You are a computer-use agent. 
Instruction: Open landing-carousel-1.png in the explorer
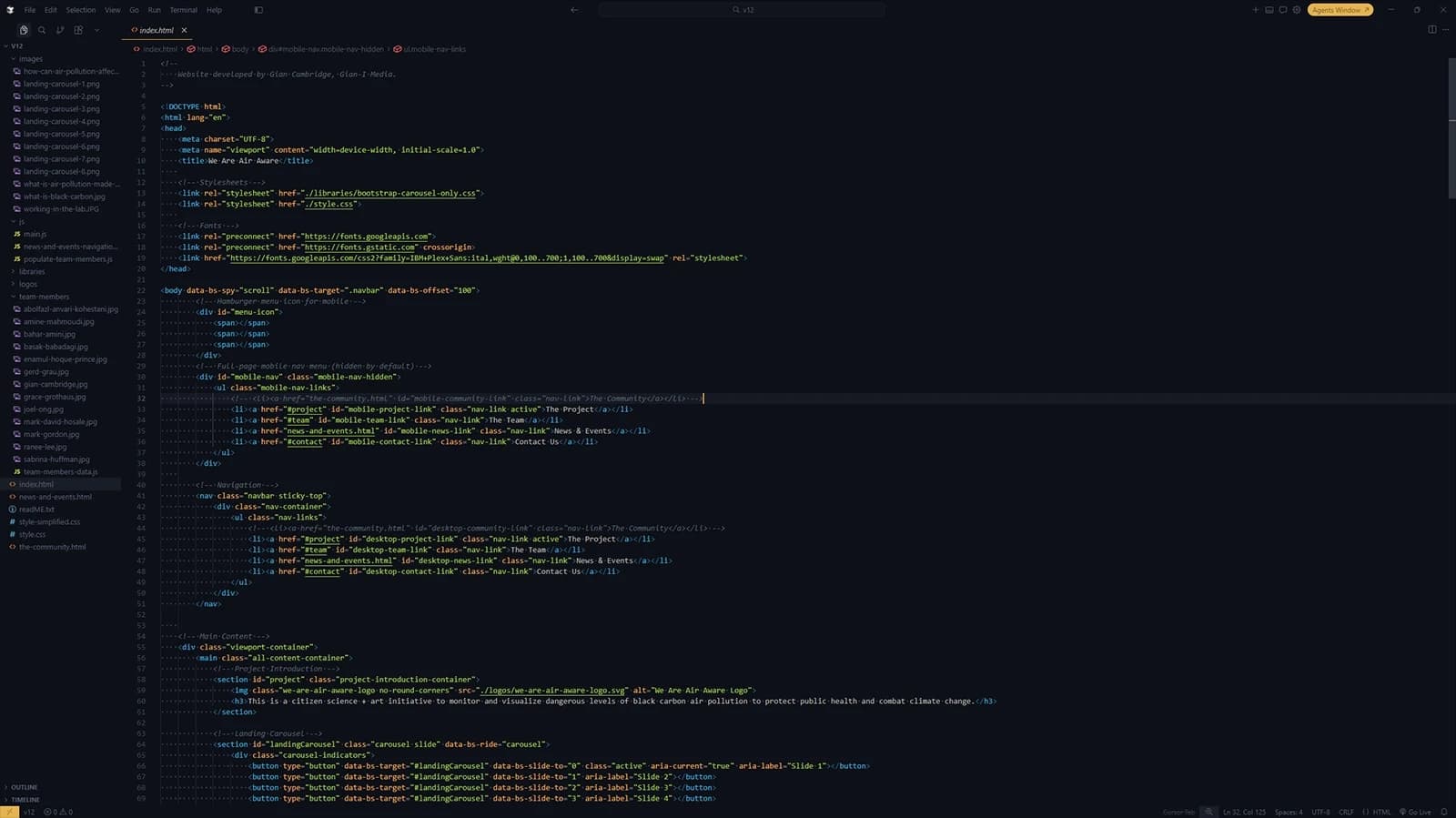click(61, 84)
